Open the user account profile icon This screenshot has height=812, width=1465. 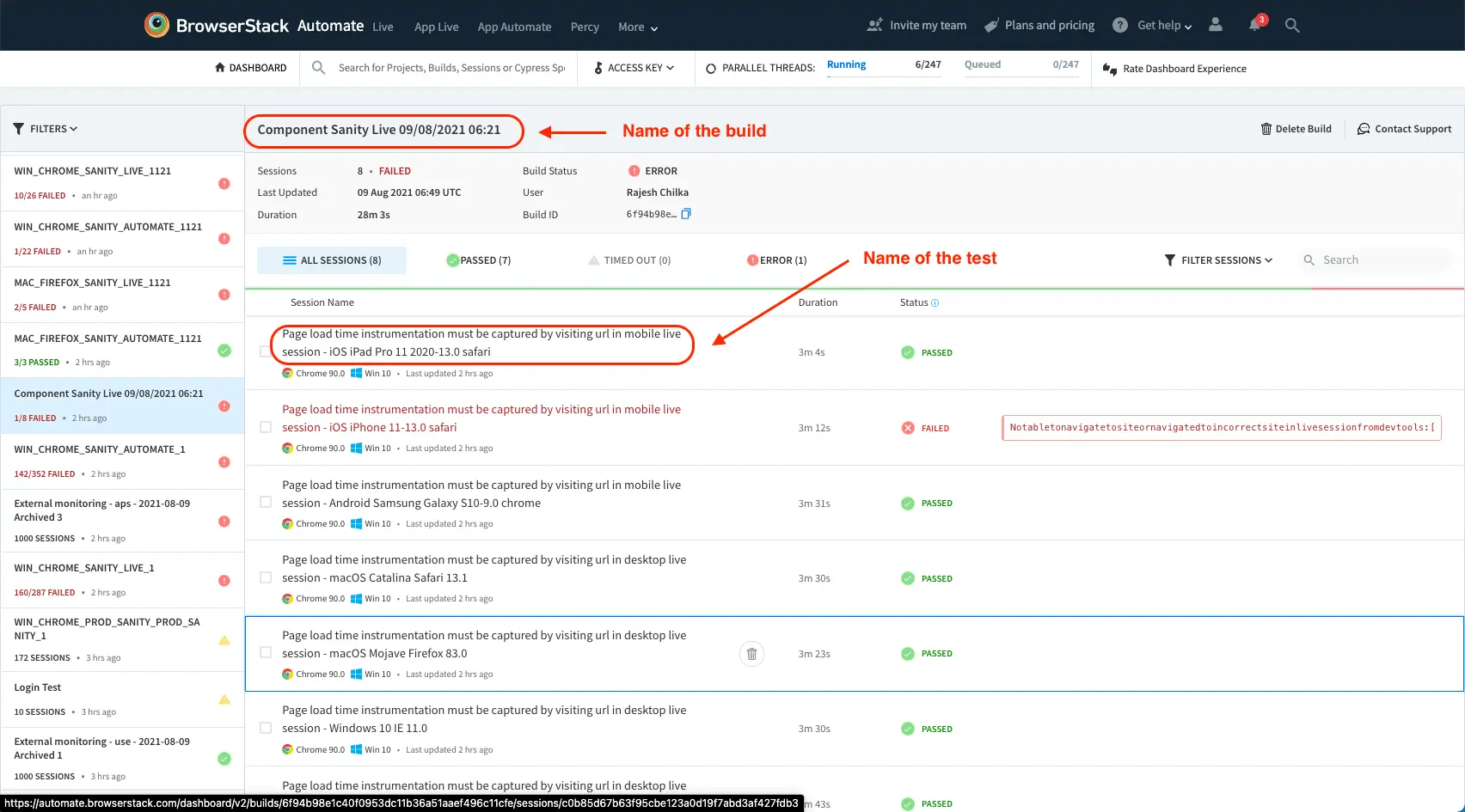coord(1215,25)
